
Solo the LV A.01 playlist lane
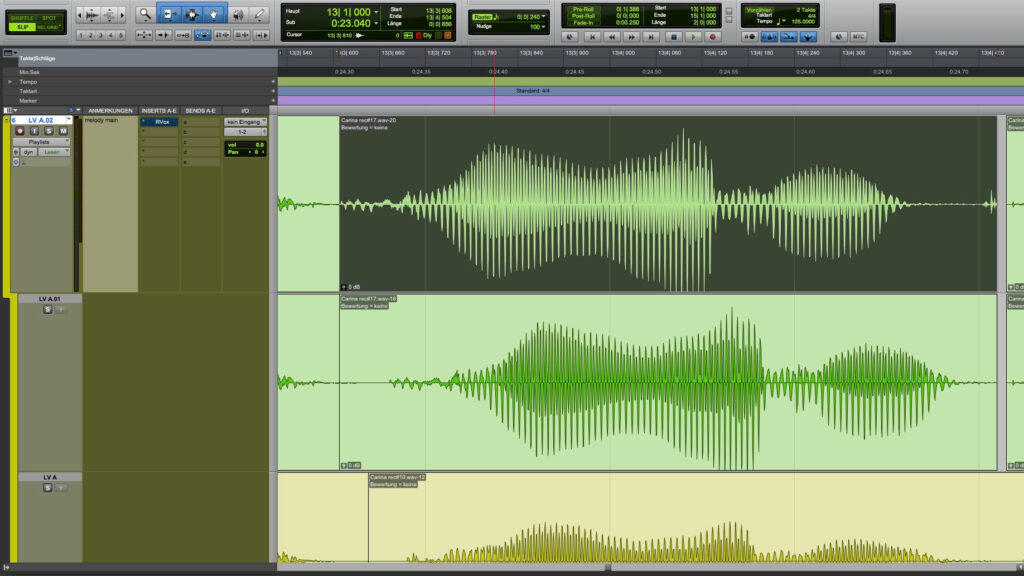pos(47,310)
